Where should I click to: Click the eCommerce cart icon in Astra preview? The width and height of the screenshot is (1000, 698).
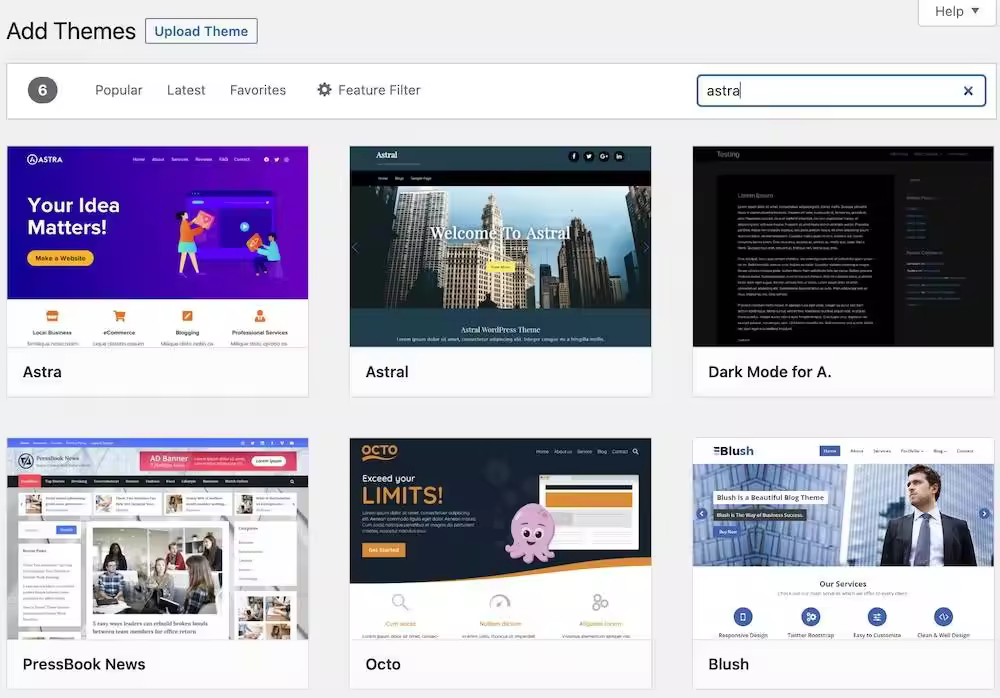(x=119, y=316)
